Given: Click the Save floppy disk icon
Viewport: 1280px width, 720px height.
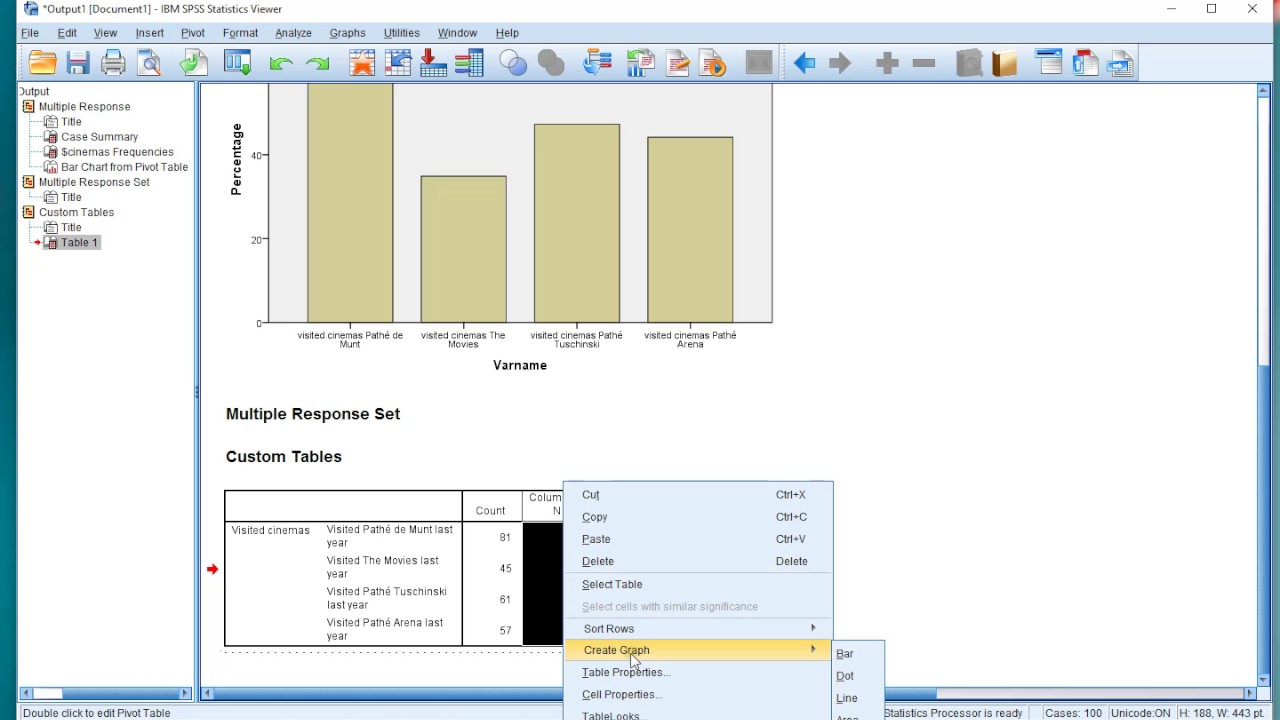Looking at the screenshot, I should pos(78,64).
